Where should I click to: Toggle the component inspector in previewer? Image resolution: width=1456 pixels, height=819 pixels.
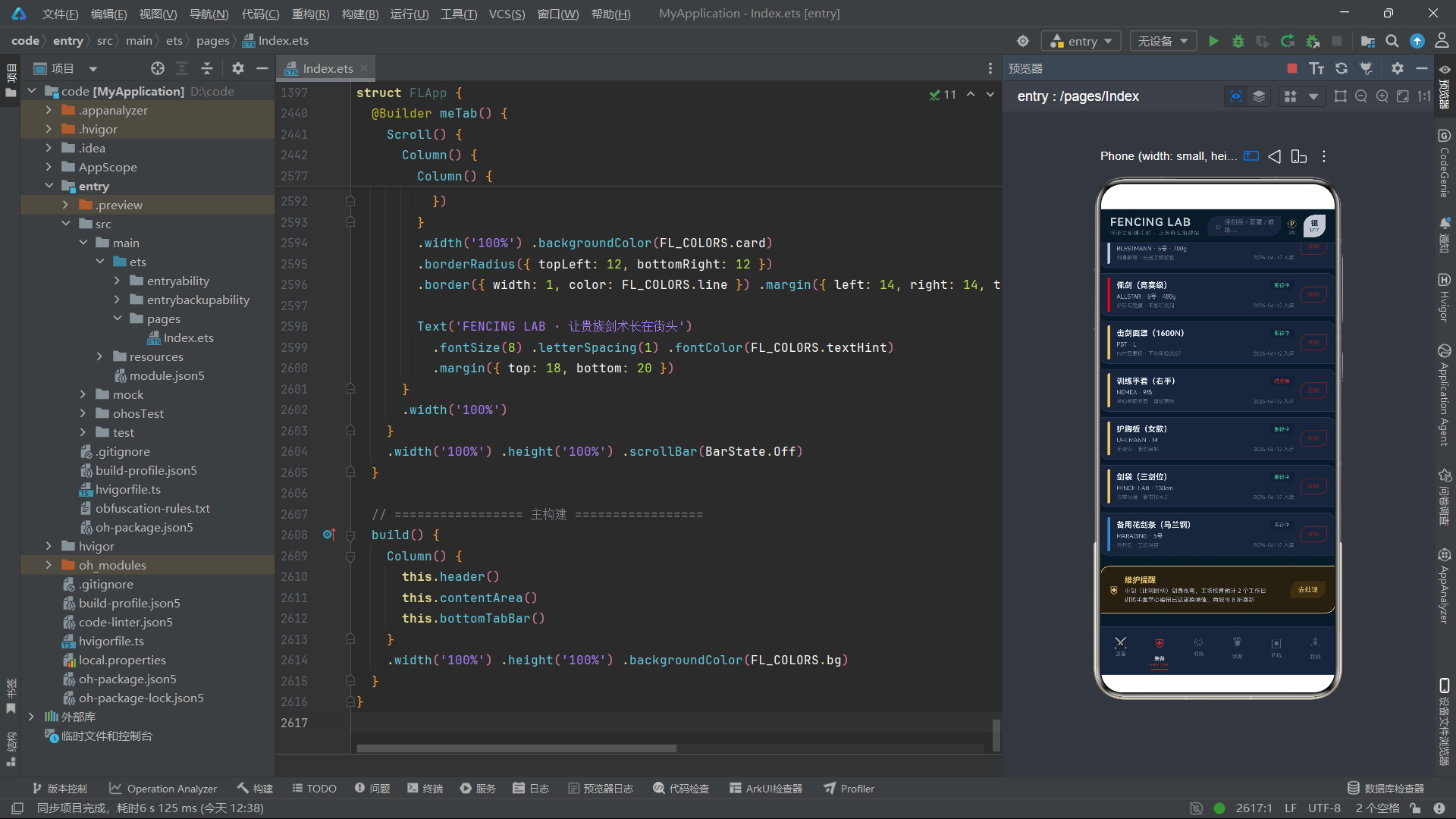(1236, 96)
